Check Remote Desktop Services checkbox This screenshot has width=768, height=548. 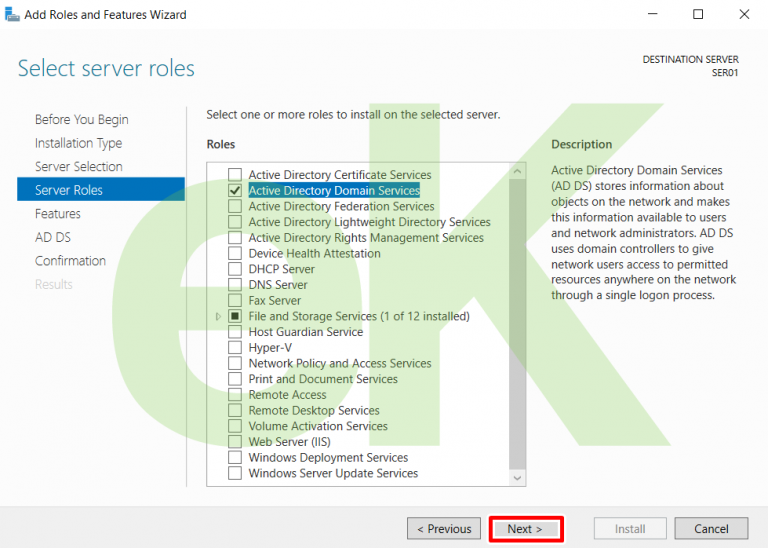pyautogui.click(x=235, y=410)
